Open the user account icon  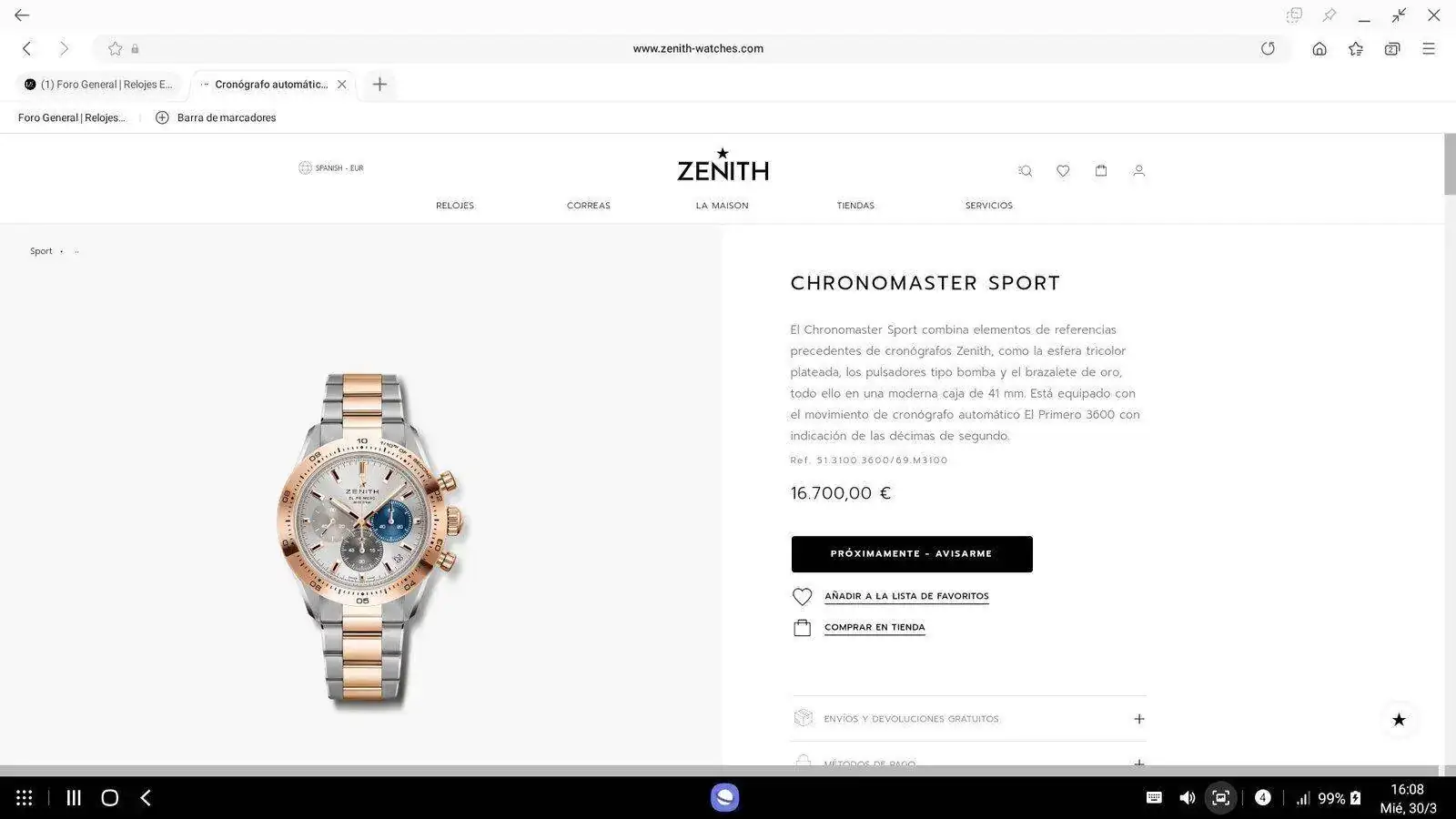[x=1138, y=171]
